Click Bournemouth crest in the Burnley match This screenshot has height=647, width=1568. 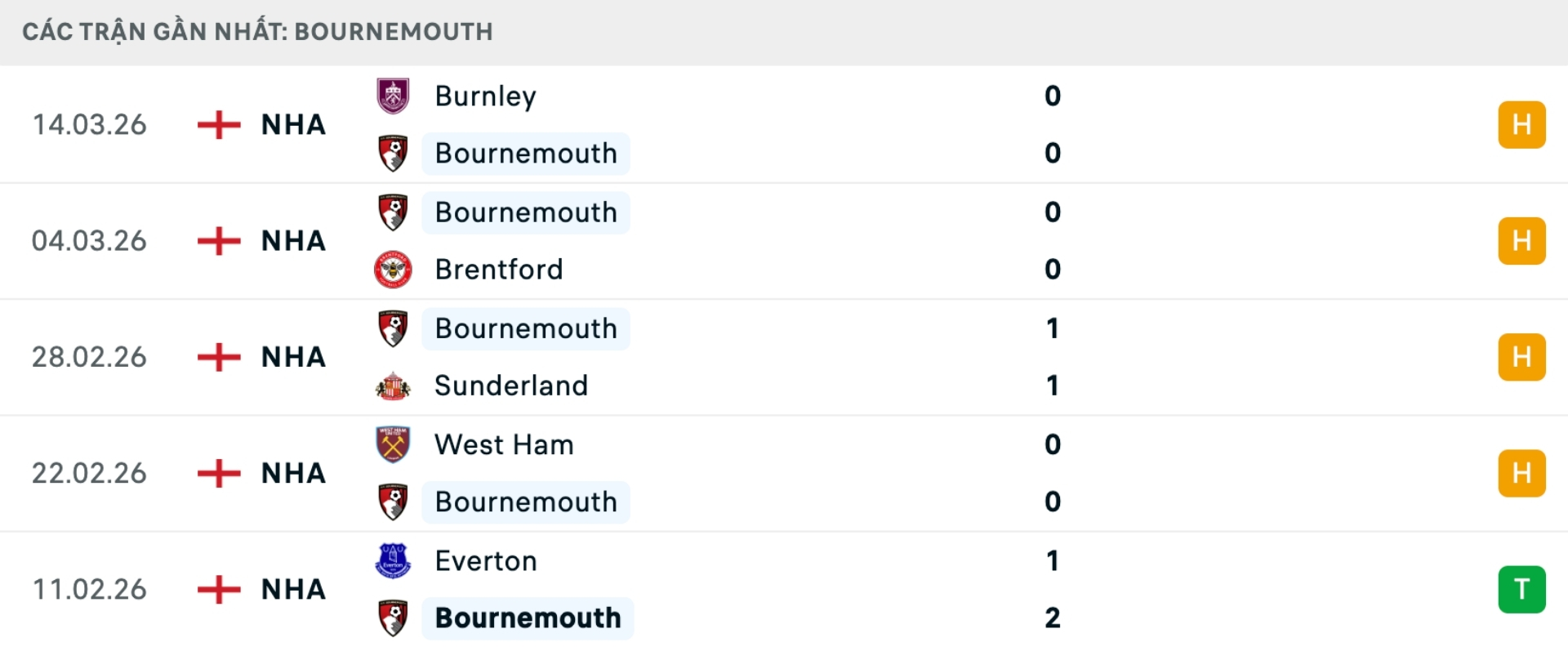(x=393, y=154)
